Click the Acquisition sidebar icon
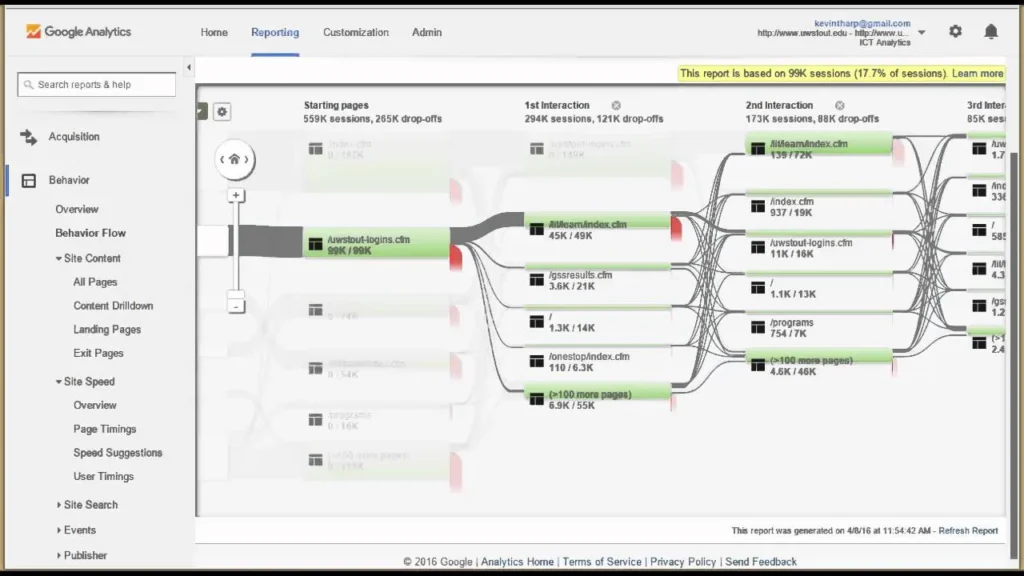This screenshot has height=576, width=1024. [x=29, y=137]
